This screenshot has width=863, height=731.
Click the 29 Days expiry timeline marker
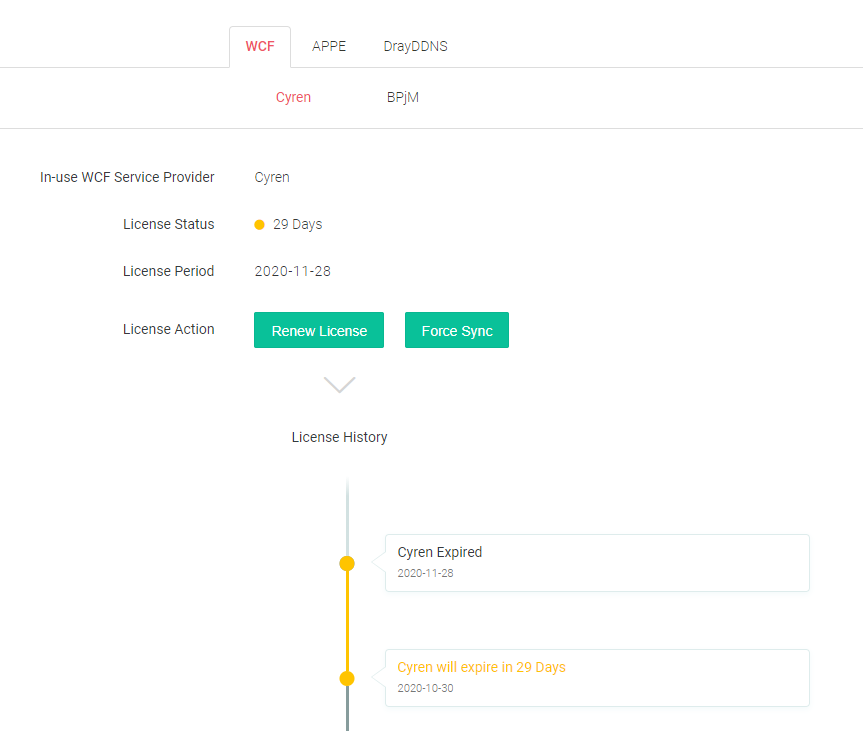pos(347,679)
